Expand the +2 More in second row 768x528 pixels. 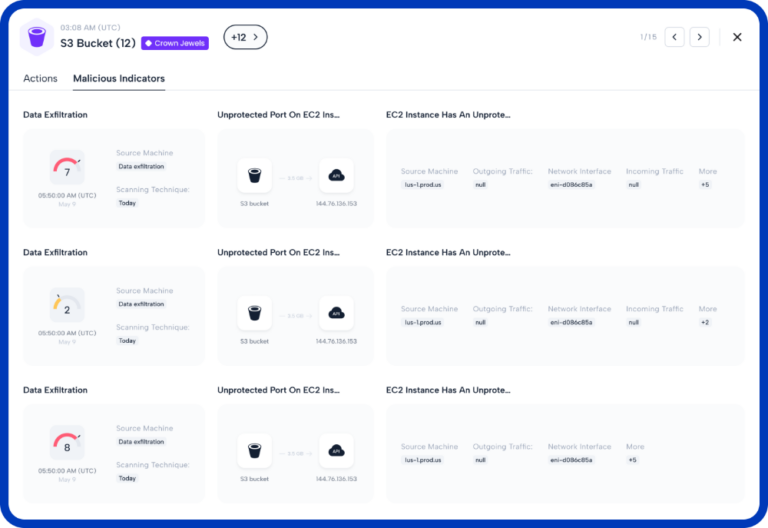(x=705, y=322)
